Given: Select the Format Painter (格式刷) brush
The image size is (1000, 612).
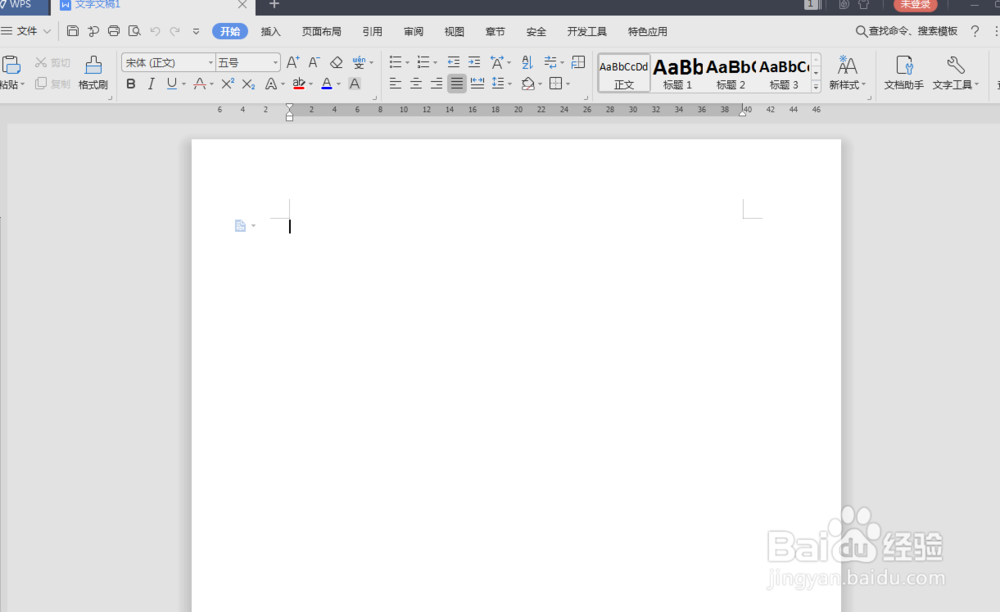Looking at the screenshot, I should [x=93, y=72].
